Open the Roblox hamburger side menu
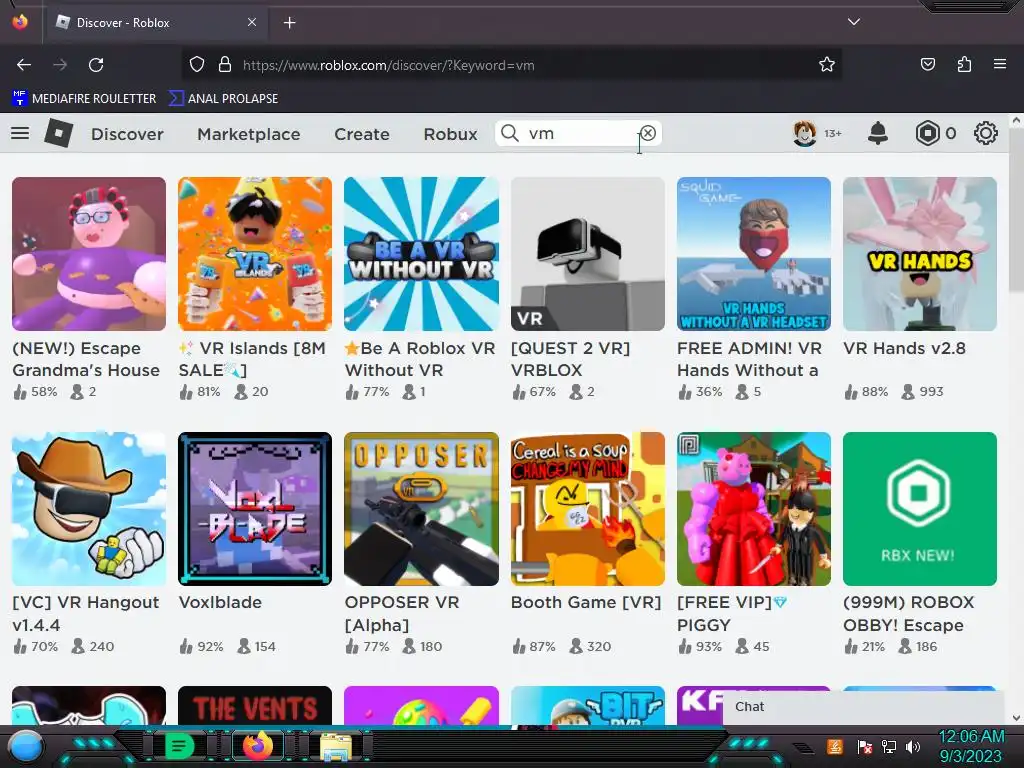Screen dimensions: 1024x768 [x=20, y=133]
